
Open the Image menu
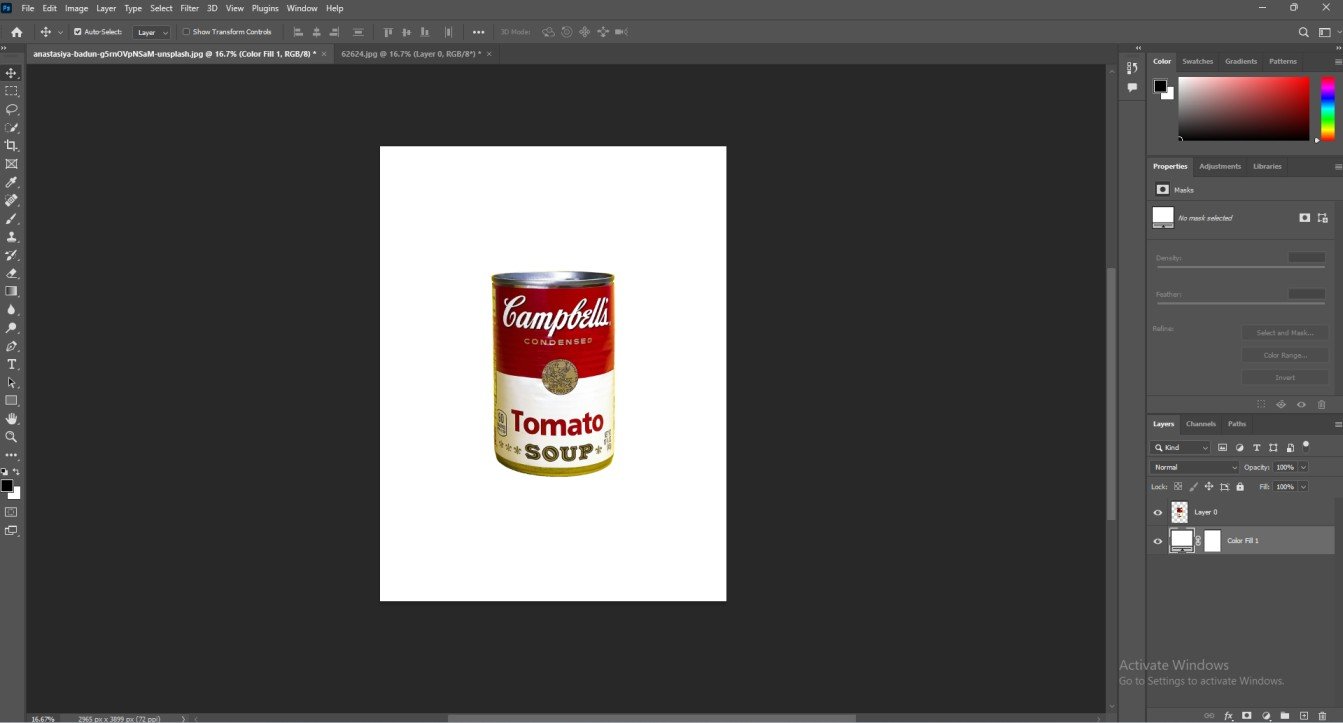[77, 8]
